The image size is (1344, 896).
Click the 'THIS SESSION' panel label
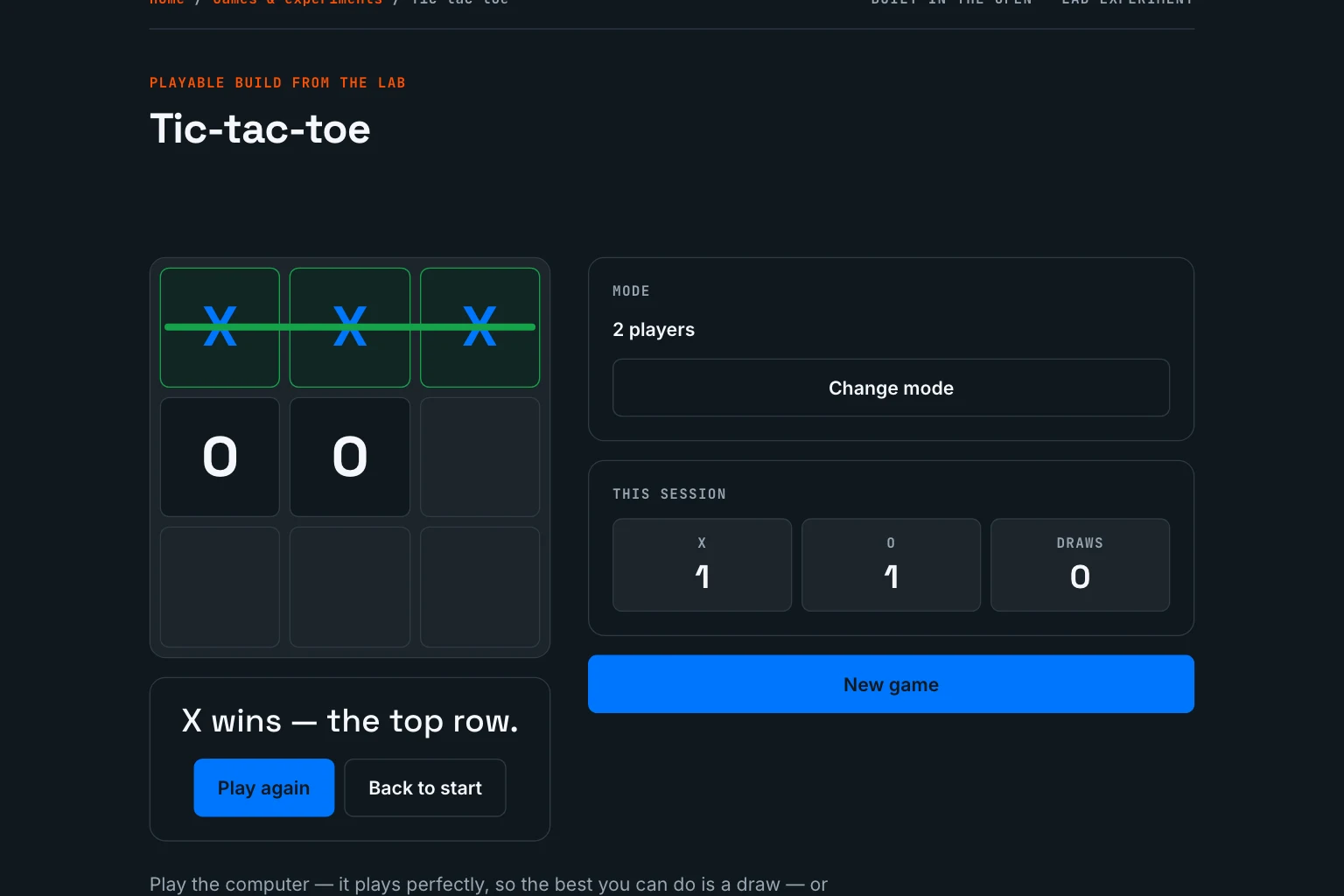[x=669, y=494]
